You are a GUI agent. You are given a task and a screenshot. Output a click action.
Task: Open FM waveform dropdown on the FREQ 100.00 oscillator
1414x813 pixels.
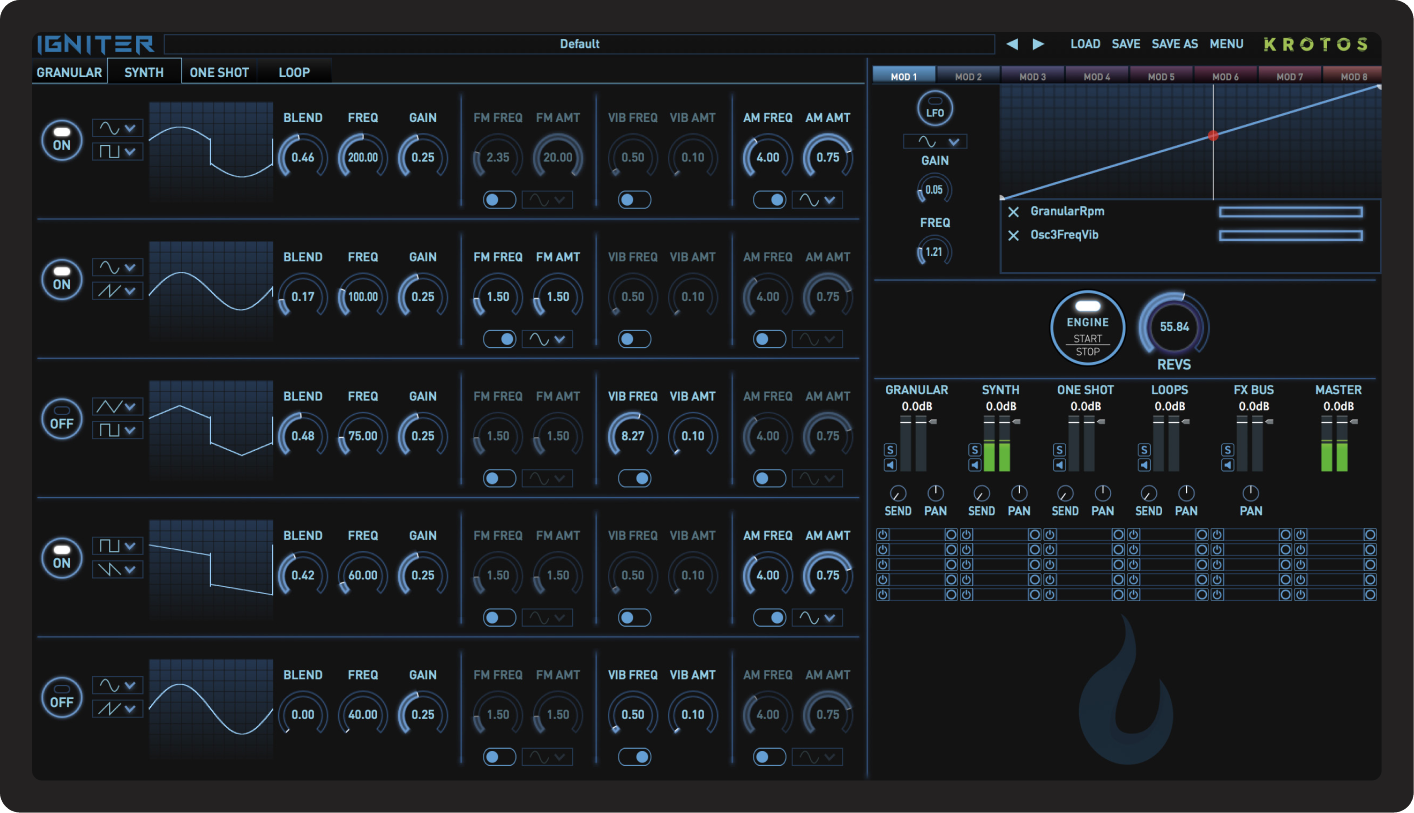[547, 339]
